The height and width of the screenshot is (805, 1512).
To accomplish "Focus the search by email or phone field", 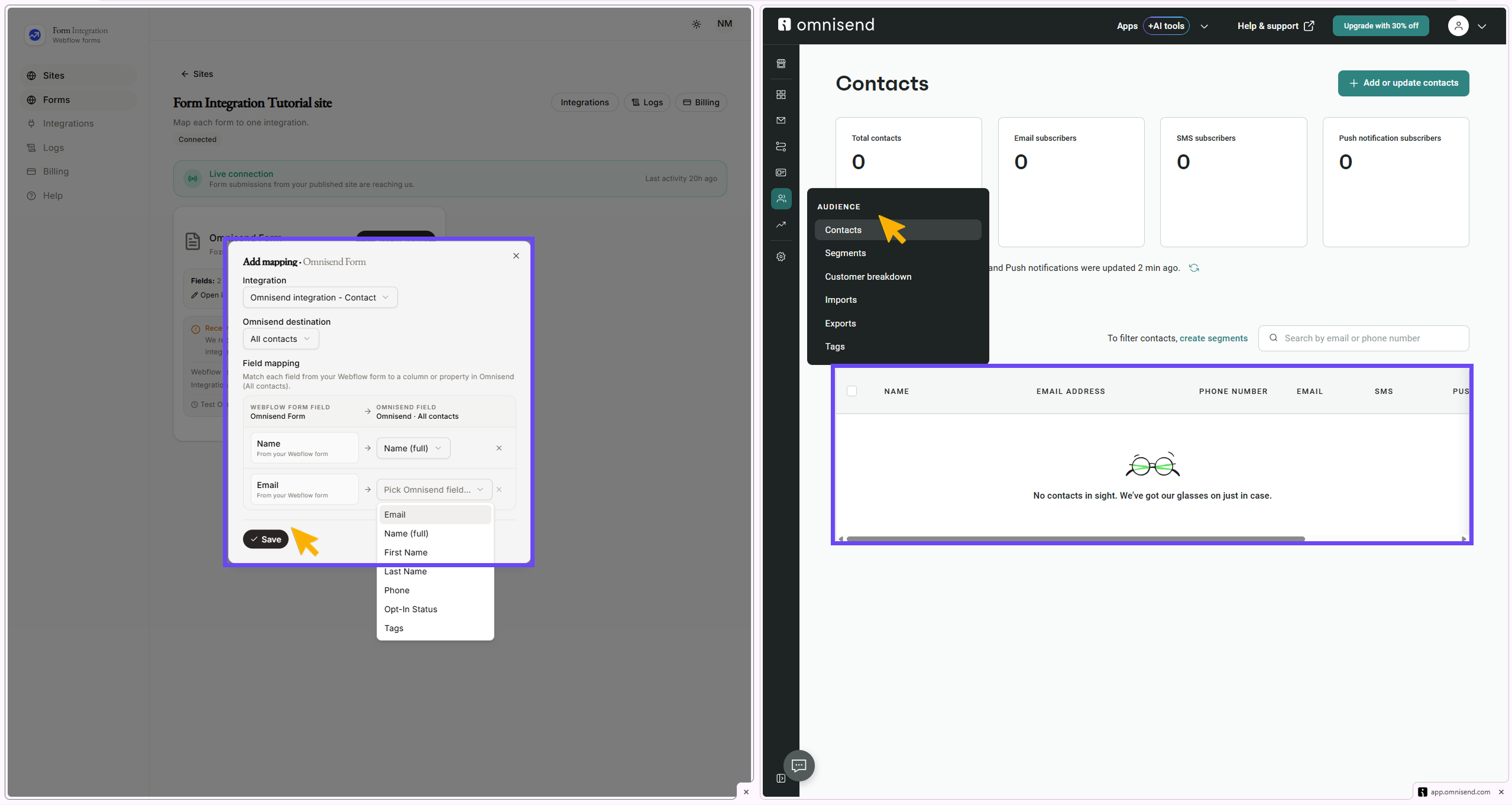I will pos(1363,338).
